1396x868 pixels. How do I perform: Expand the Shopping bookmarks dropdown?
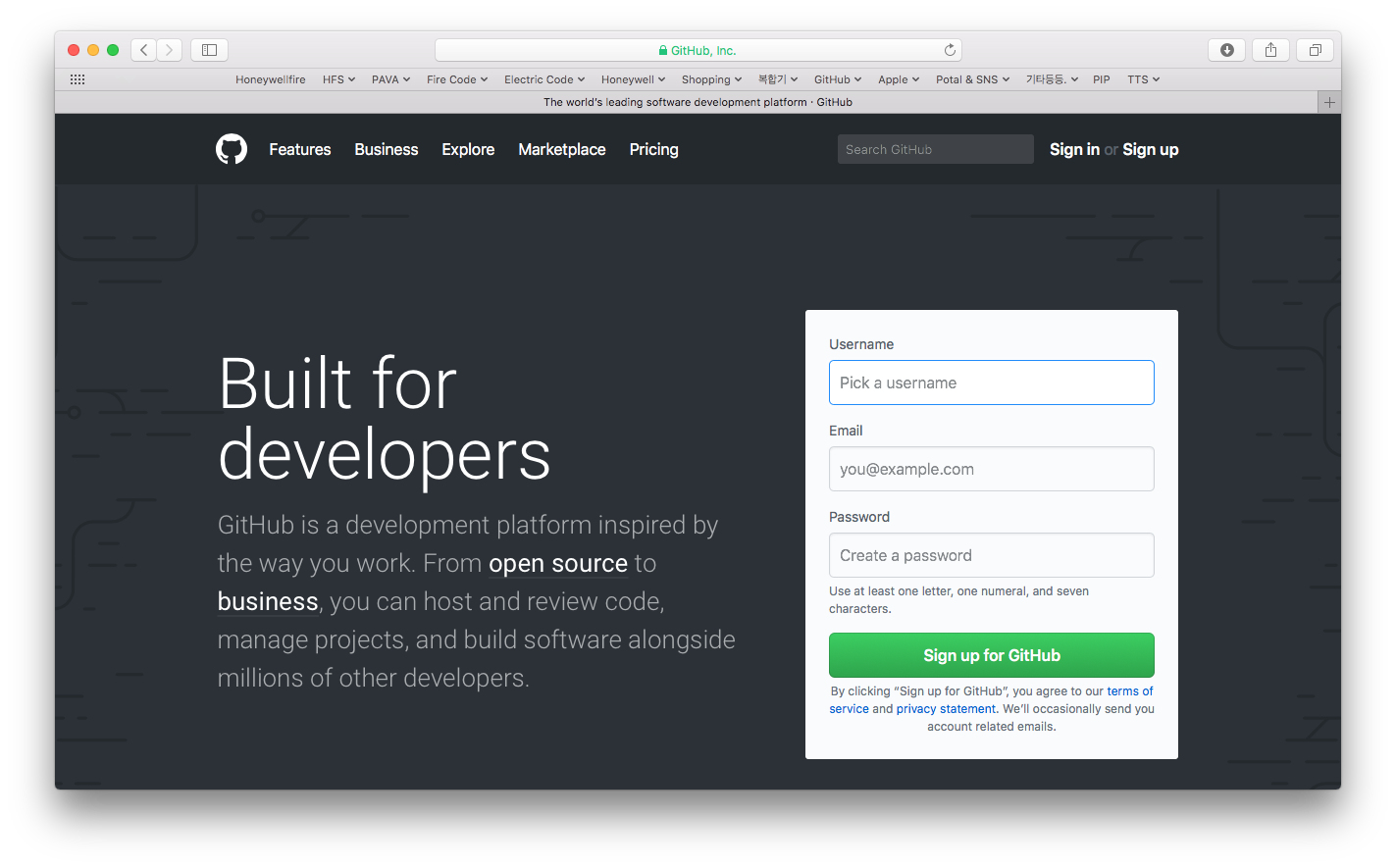711,78
